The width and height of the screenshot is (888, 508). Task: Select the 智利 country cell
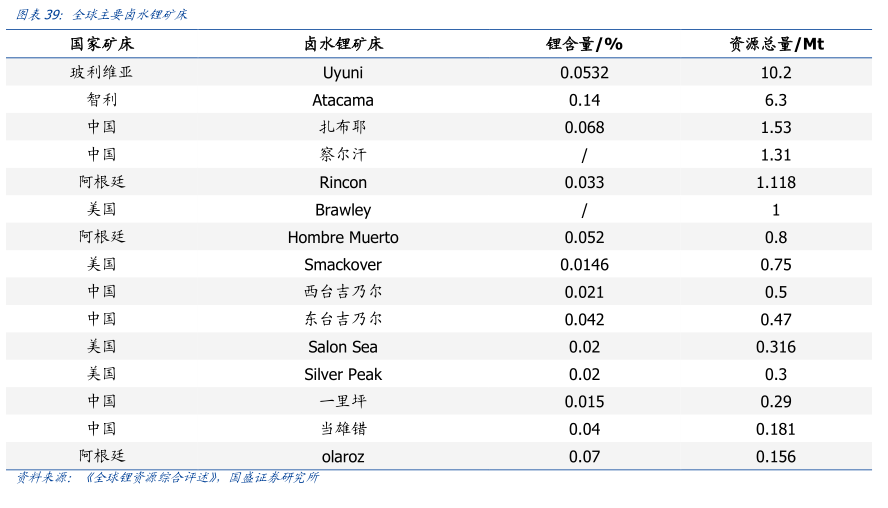click(101, 100)
